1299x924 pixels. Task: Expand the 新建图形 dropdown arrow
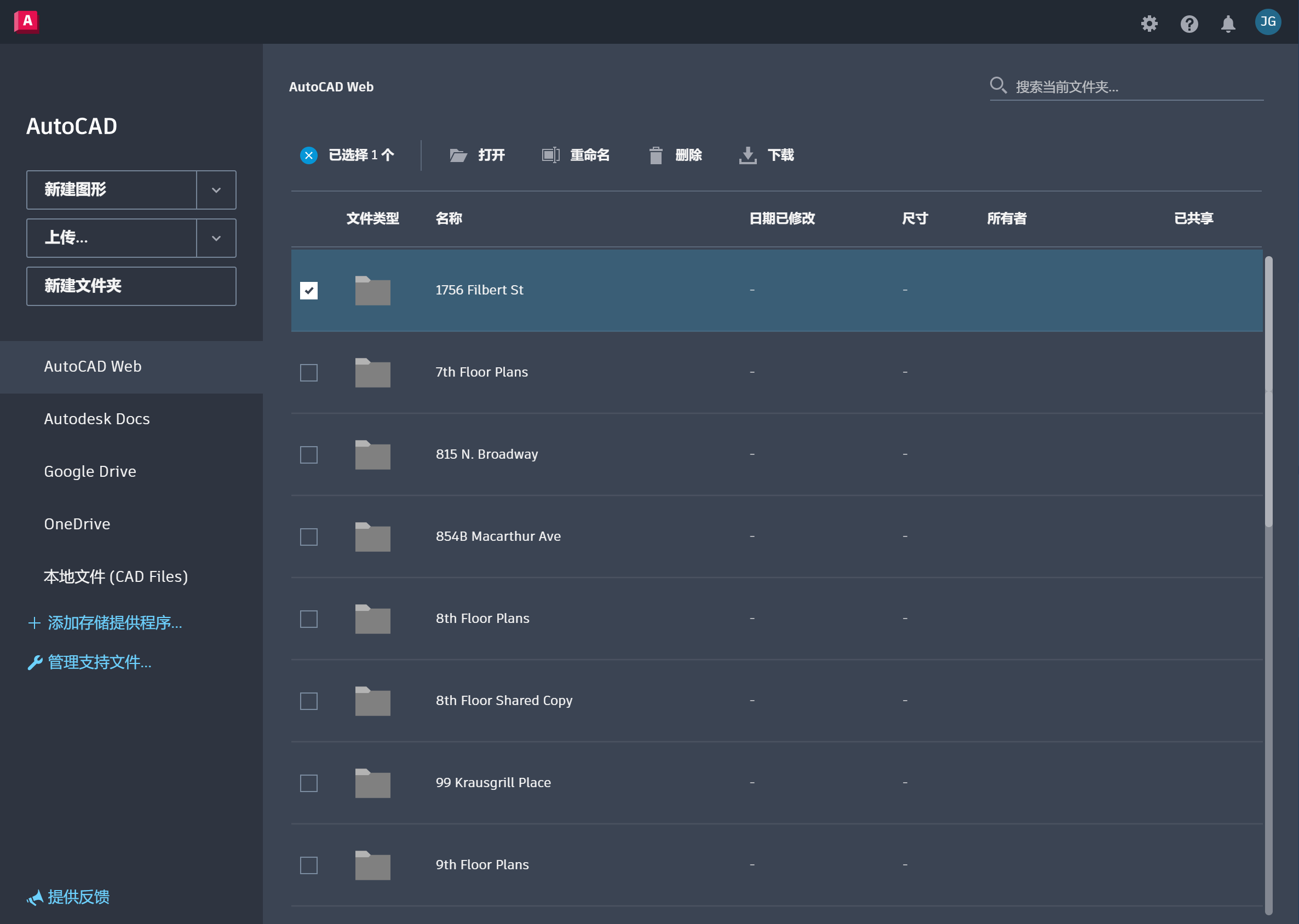[x=216, y=190]
